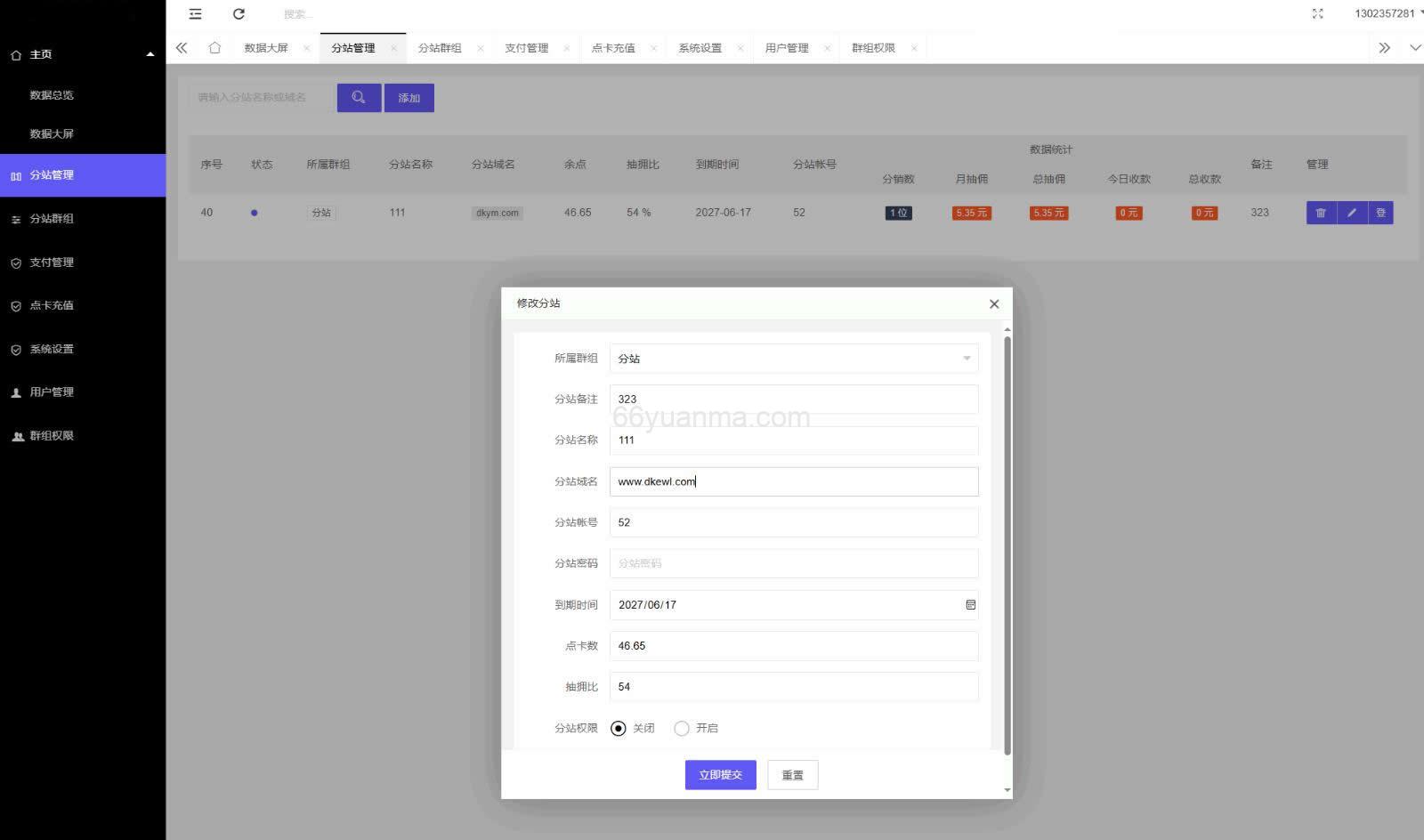
Task: Click the magnifier search button
Action: (x=359, y=97)
